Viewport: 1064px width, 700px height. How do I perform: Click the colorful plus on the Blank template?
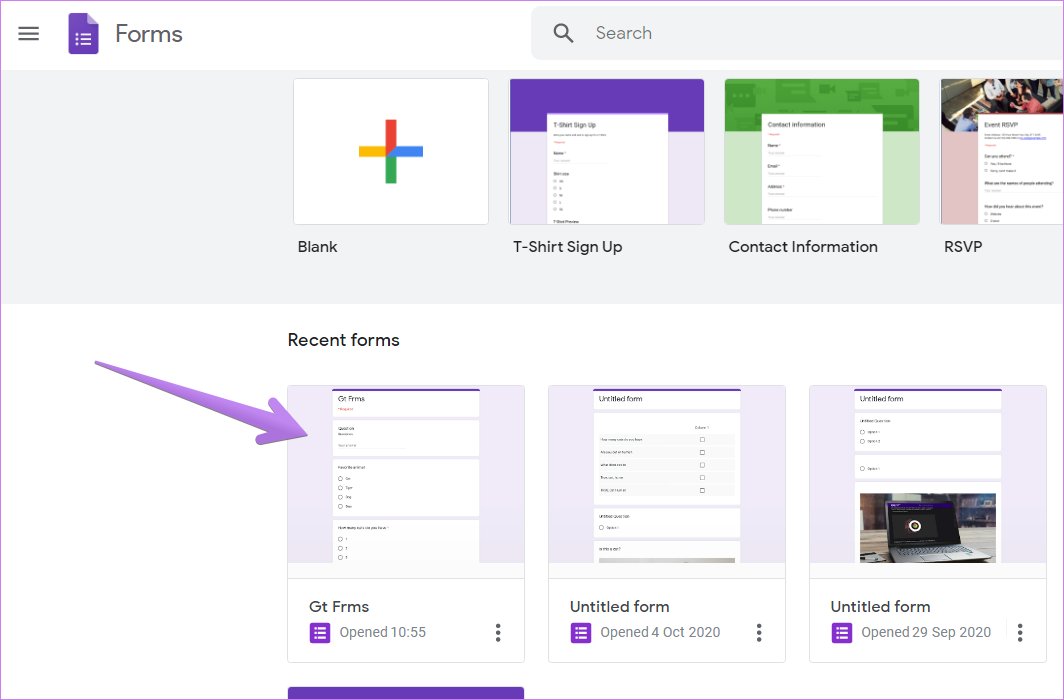coord(390,151)
